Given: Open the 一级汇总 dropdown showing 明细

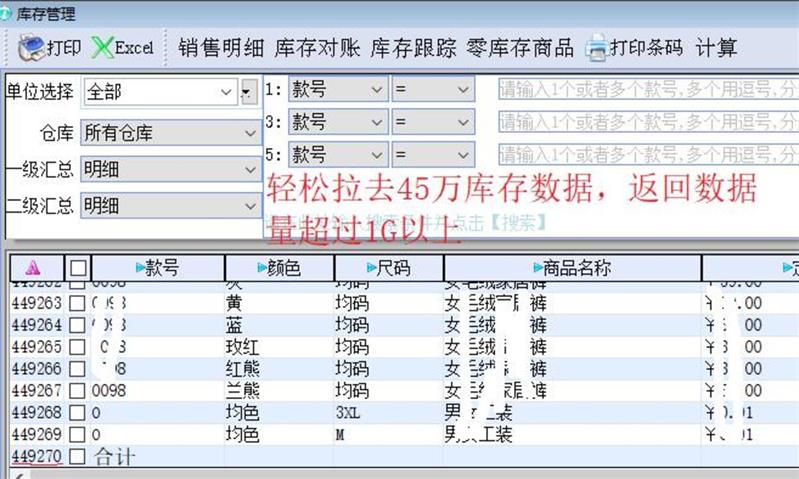Looking at the screenshot, I should [249, 169].
